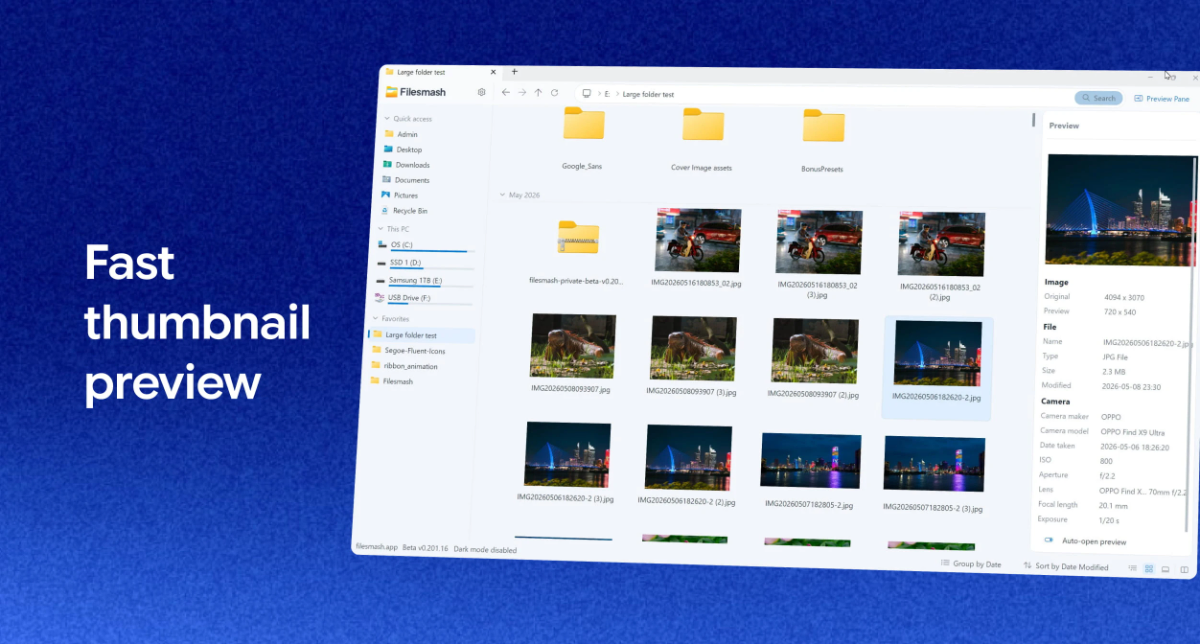Screen dimensions: 1200x644
Task: Switch to list view icon
Action: click(x=1132, y=568)
